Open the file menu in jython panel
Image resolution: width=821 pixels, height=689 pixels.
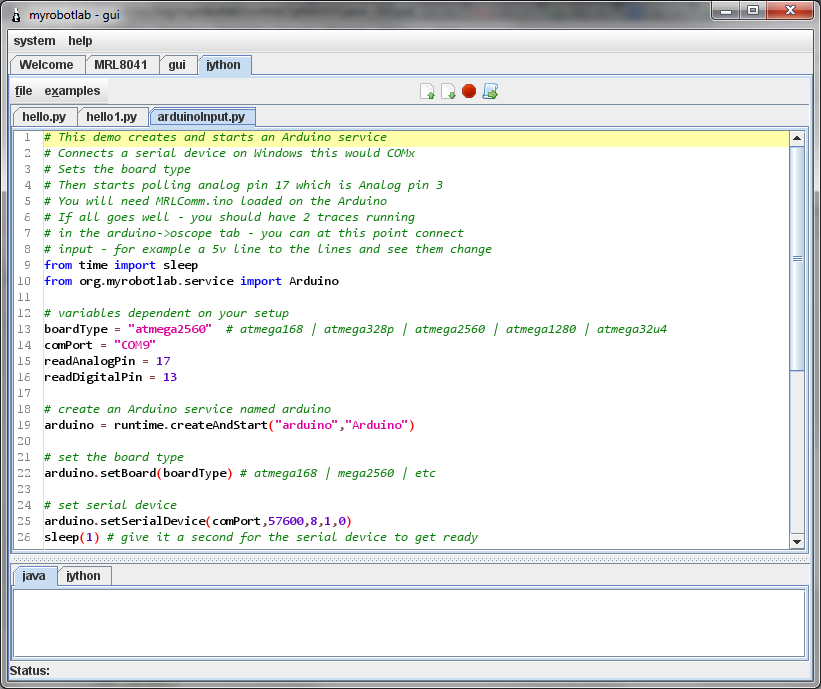24,91
